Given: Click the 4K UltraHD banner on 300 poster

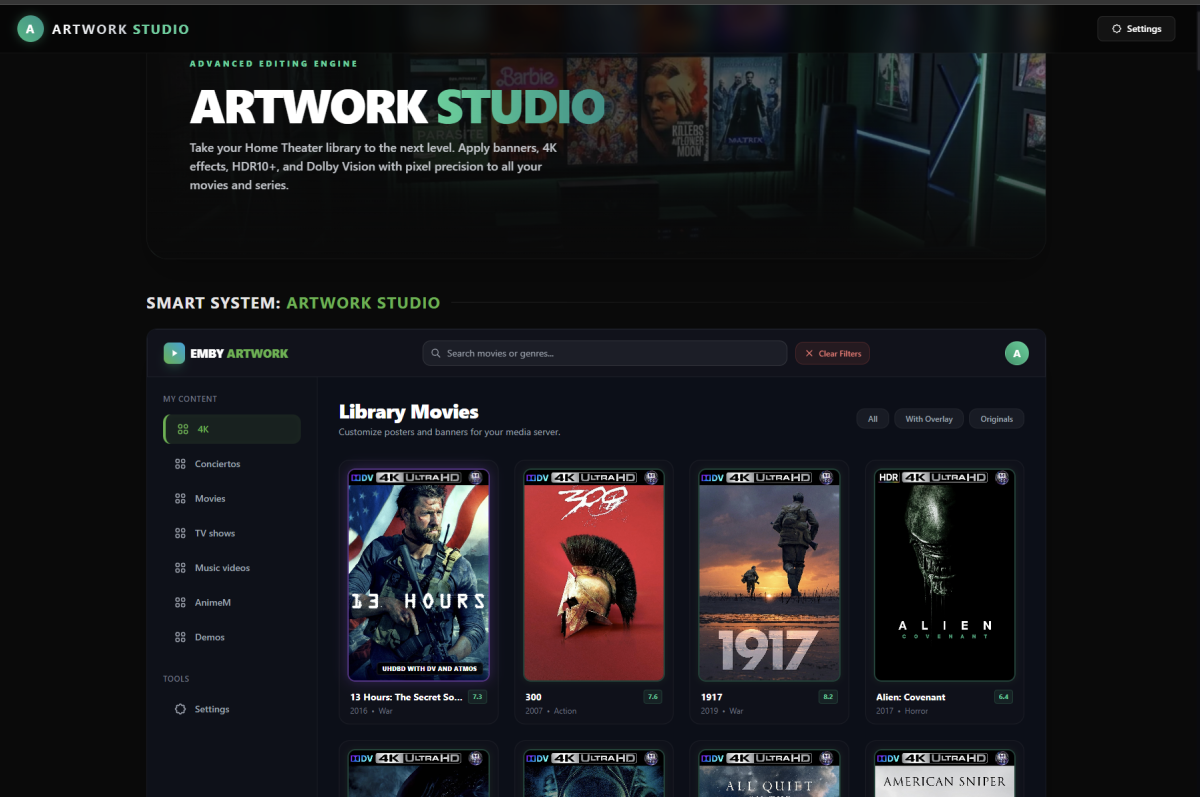Looking at the screenshot, I should point(596,478).
